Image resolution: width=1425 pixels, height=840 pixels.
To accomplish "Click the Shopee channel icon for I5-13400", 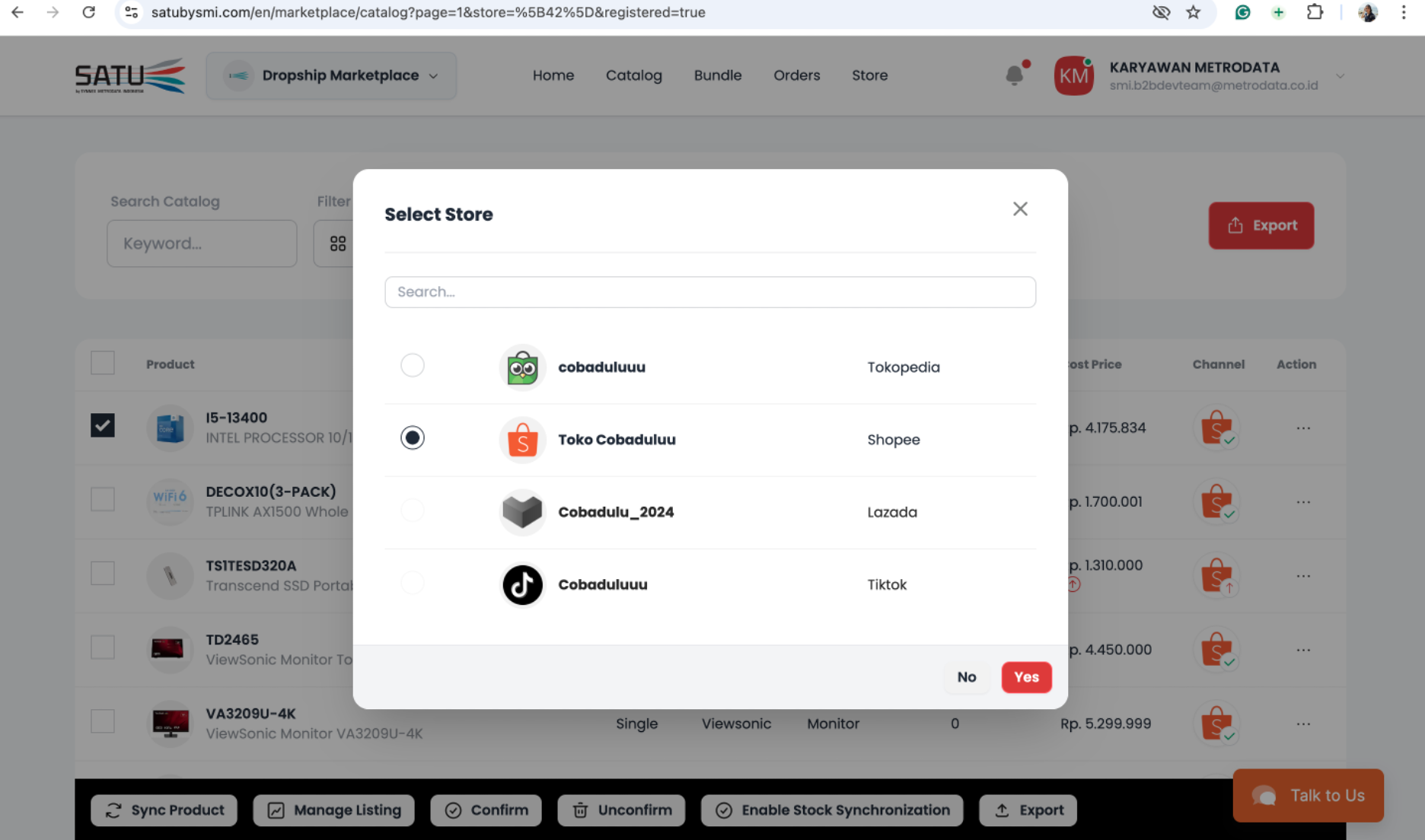I will [1216, 428].
